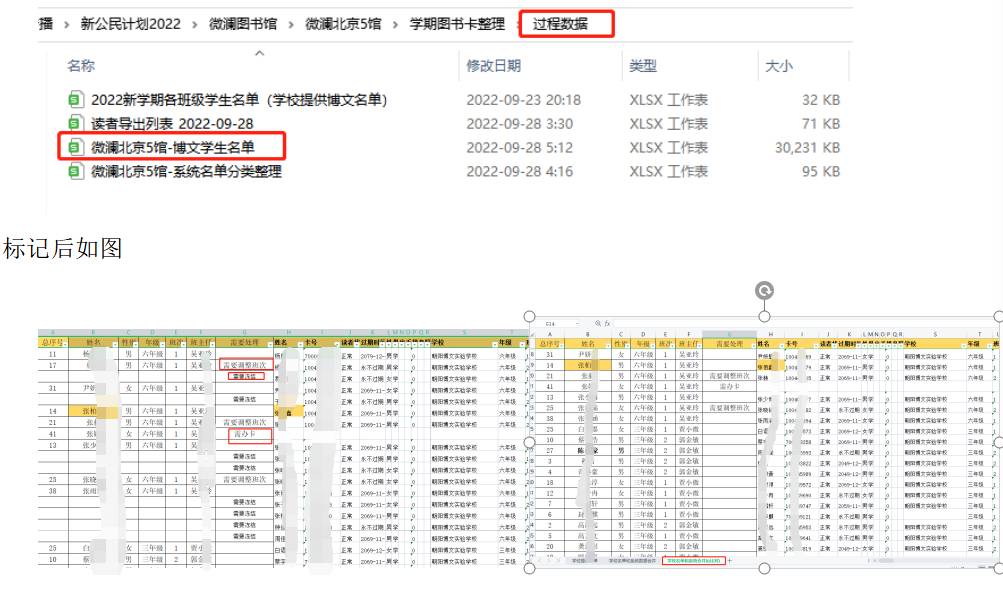Viewport: 1003px width, 609px height.
Task: Navigate to 学期图书卡整理 breadcrumb
Action: (x=457, y=24)
